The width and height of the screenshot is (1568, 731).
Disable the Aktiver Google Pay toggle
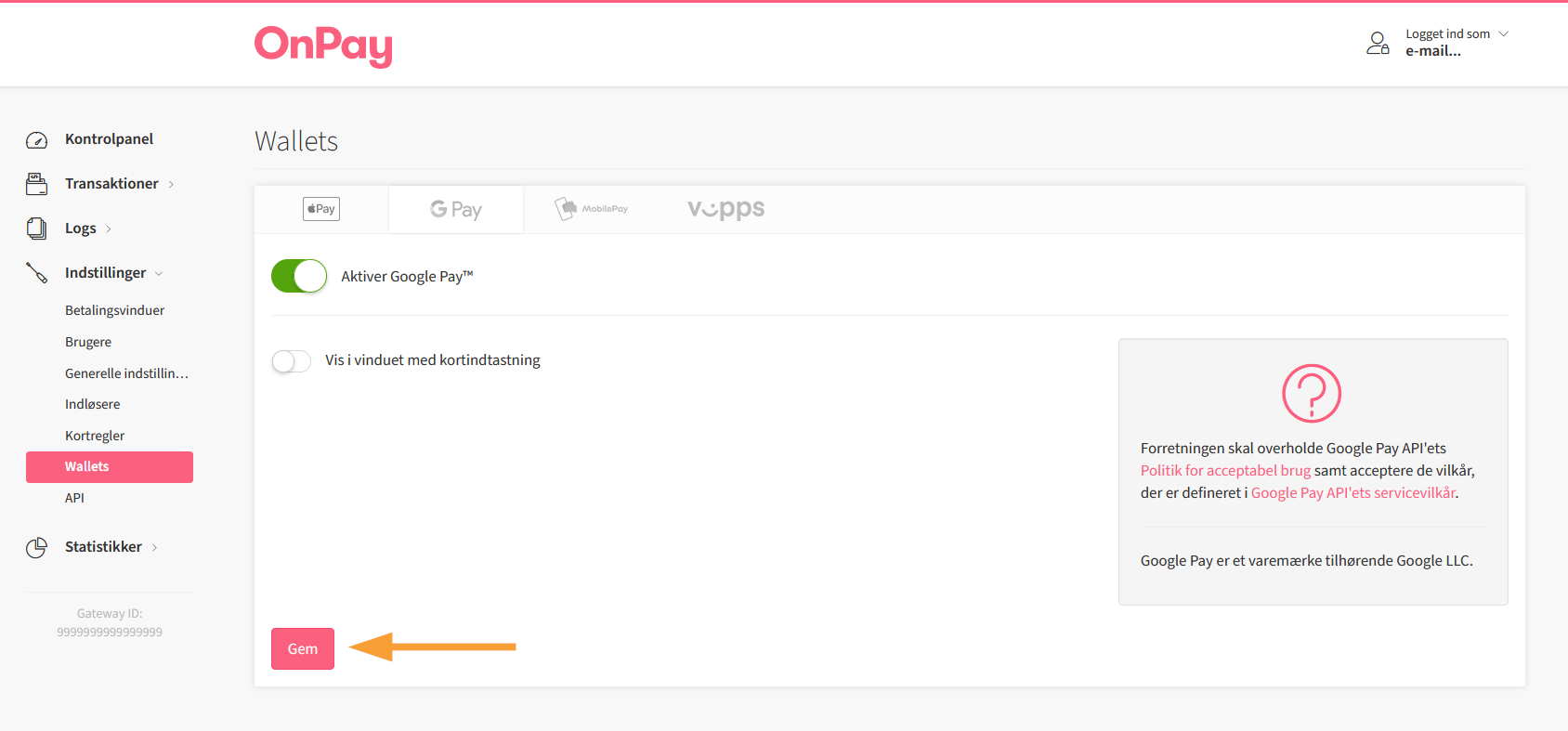(x=299, y=276)
